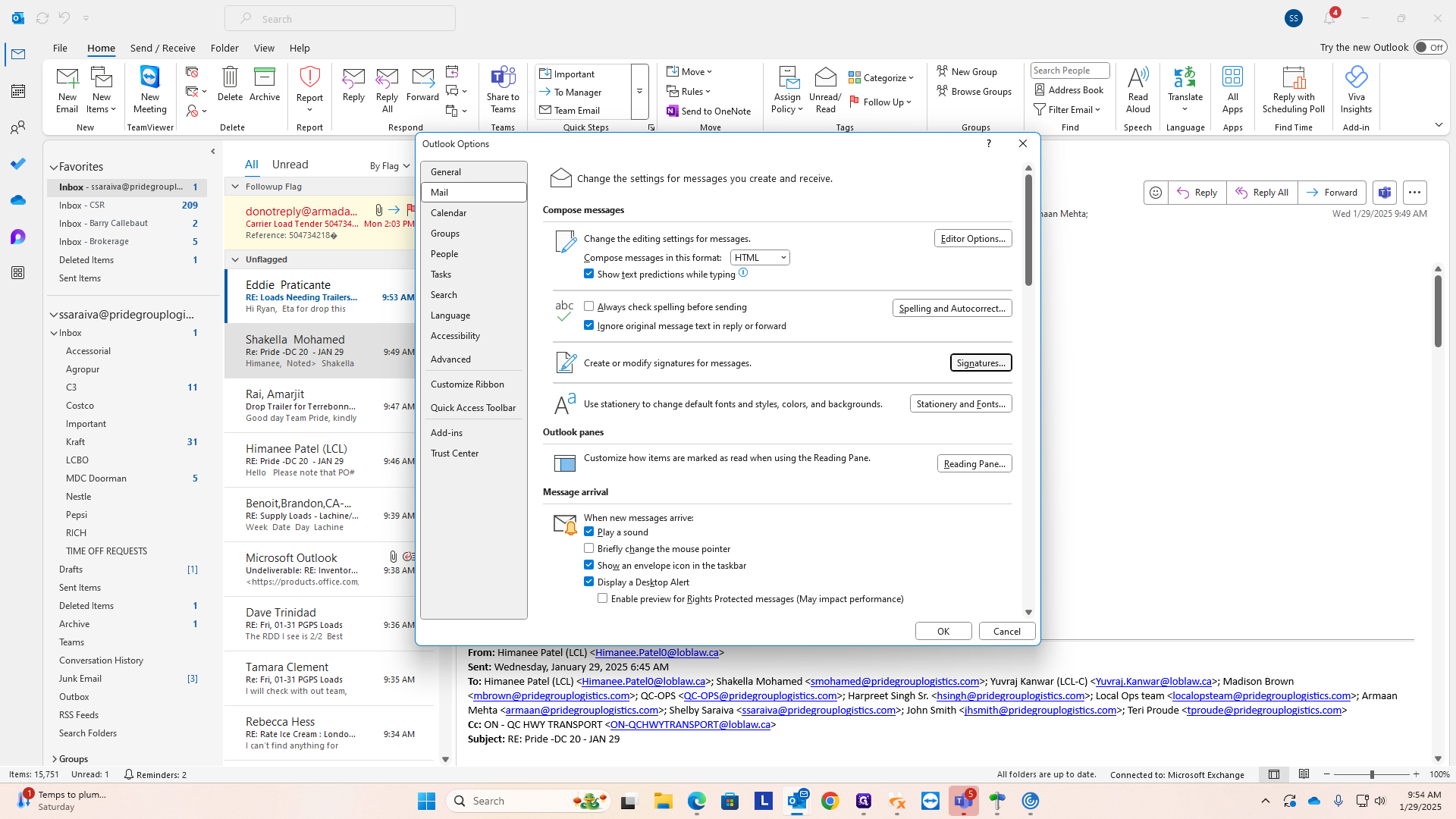1456x819 pixels.
Task: Open more actions ellipsis in reading pane
Action: coord(1414,193)
